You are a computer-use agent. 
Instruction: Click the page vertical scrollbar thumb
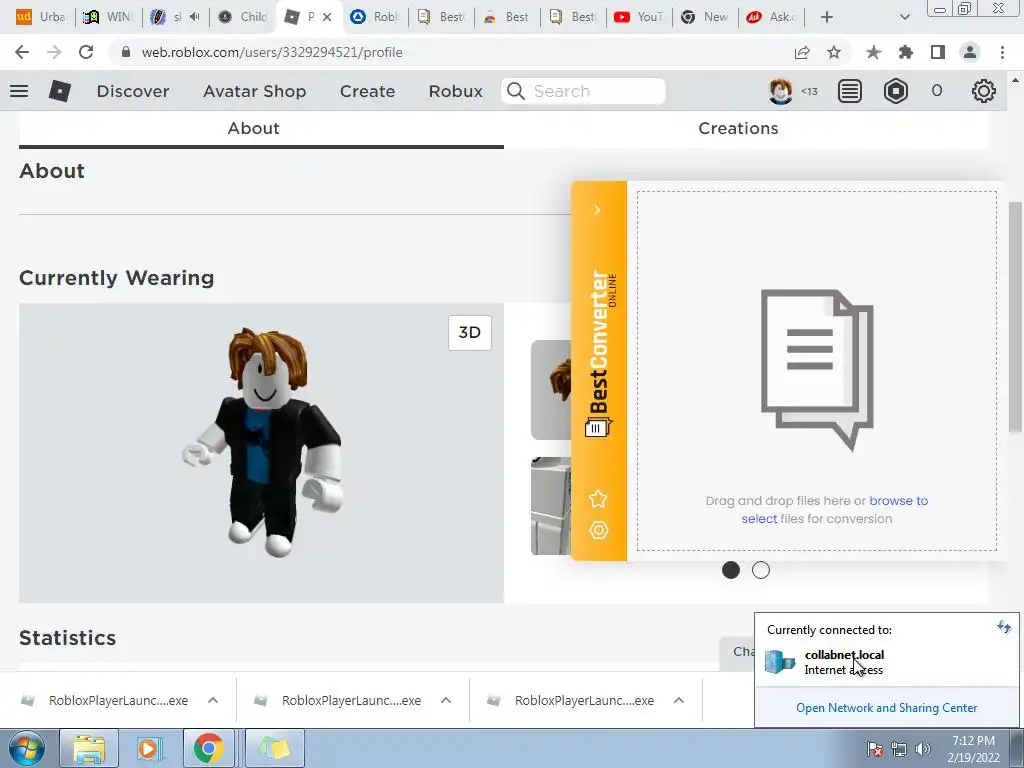point(1014,317)
